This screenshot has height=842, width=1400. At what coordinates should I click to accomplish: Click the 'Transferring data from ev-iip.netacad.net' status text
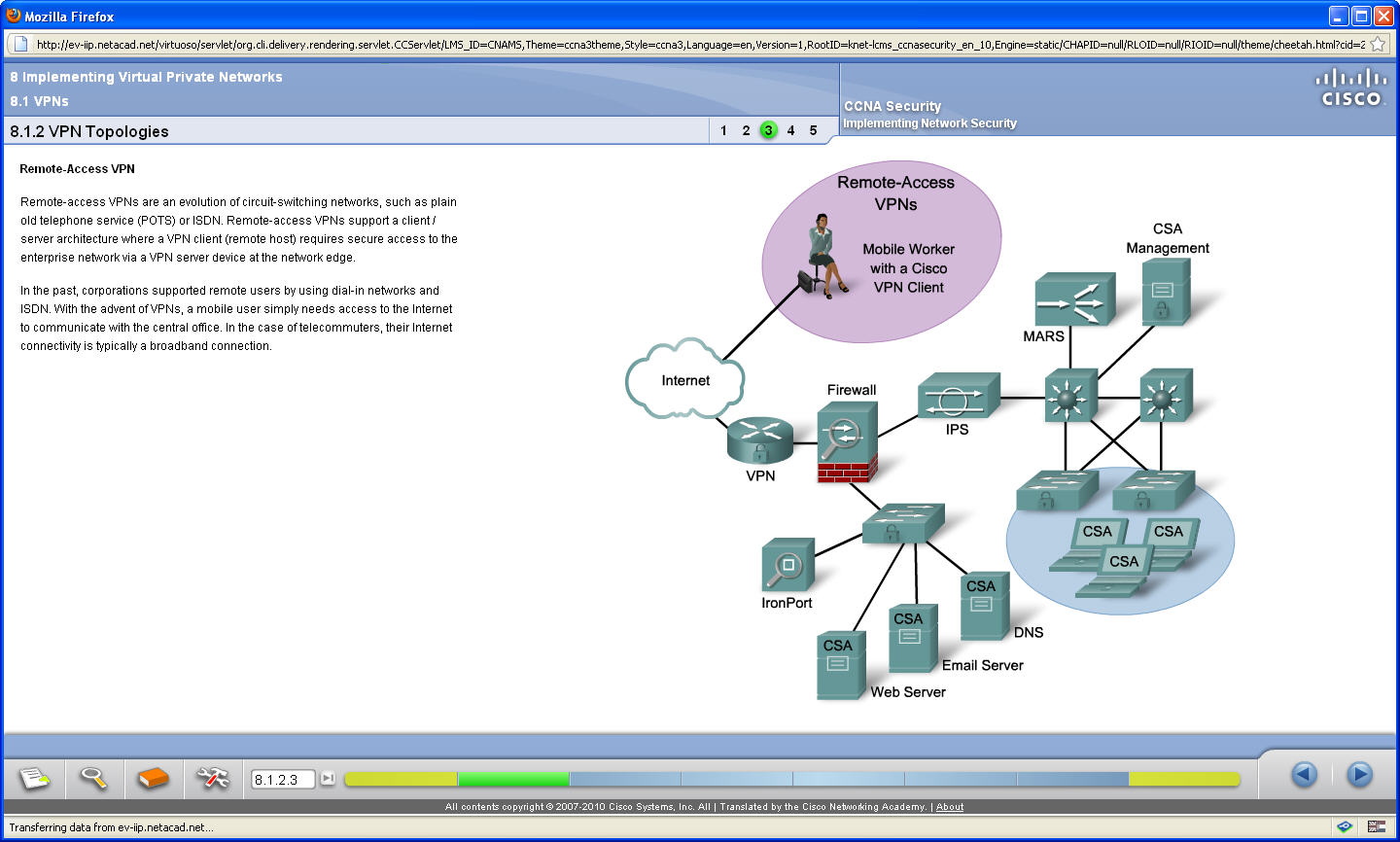[x=111, y=827]
